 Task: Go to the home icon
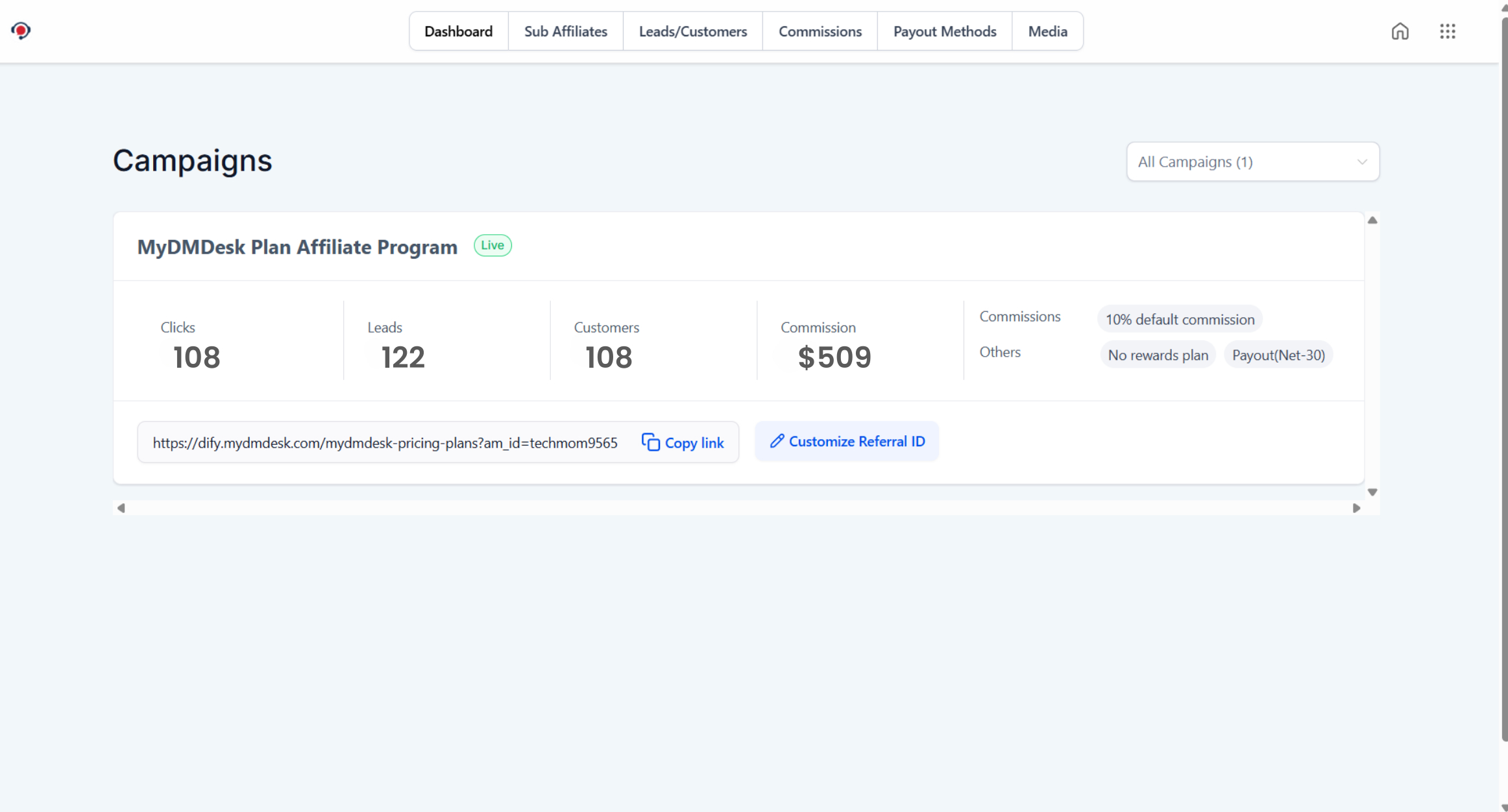click(1400, 31)
